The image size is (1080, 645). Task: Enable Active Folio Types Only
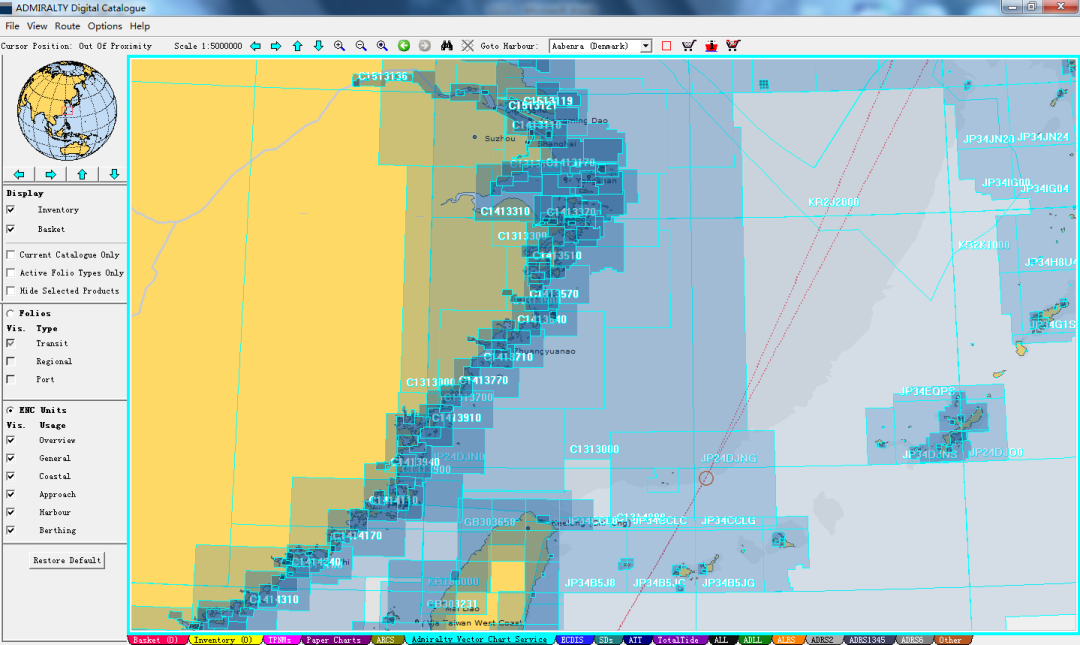click(x=10, y=273)
